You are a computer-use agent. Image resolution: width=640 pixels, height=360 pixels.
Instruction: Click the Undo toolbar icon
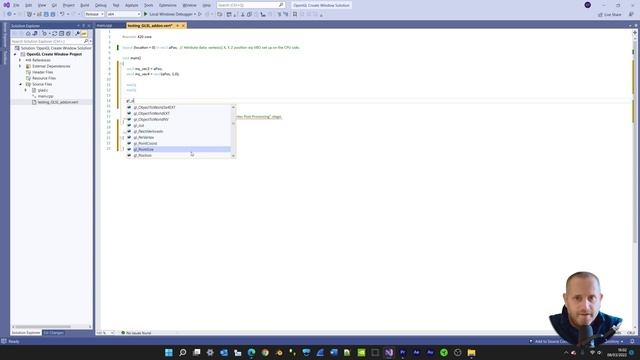pyautogui.click(x=62, y=14)
